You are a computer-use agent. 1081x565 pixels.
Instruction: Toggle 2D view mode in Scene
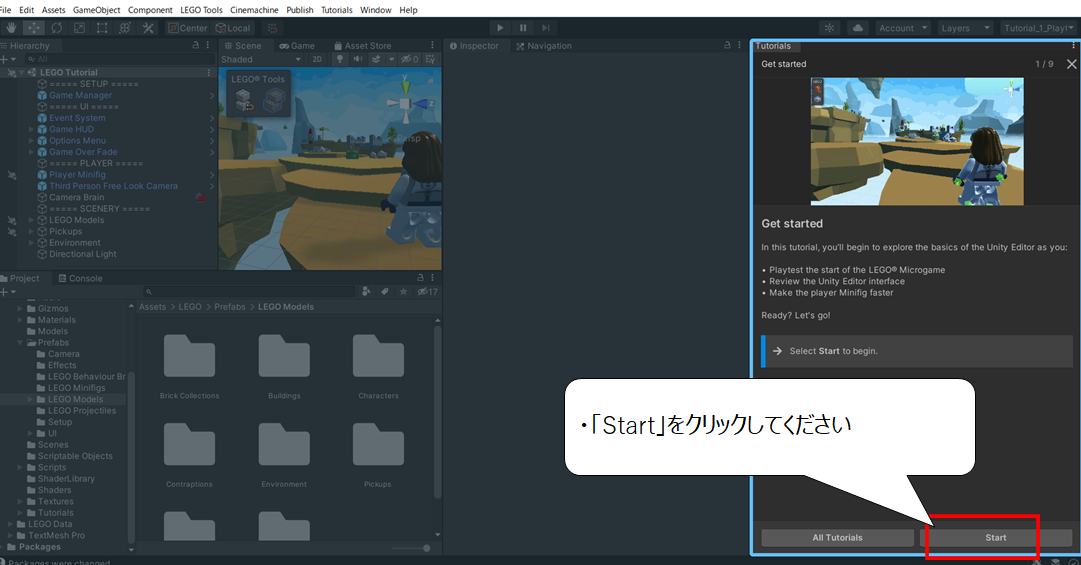tap(317, 59)
